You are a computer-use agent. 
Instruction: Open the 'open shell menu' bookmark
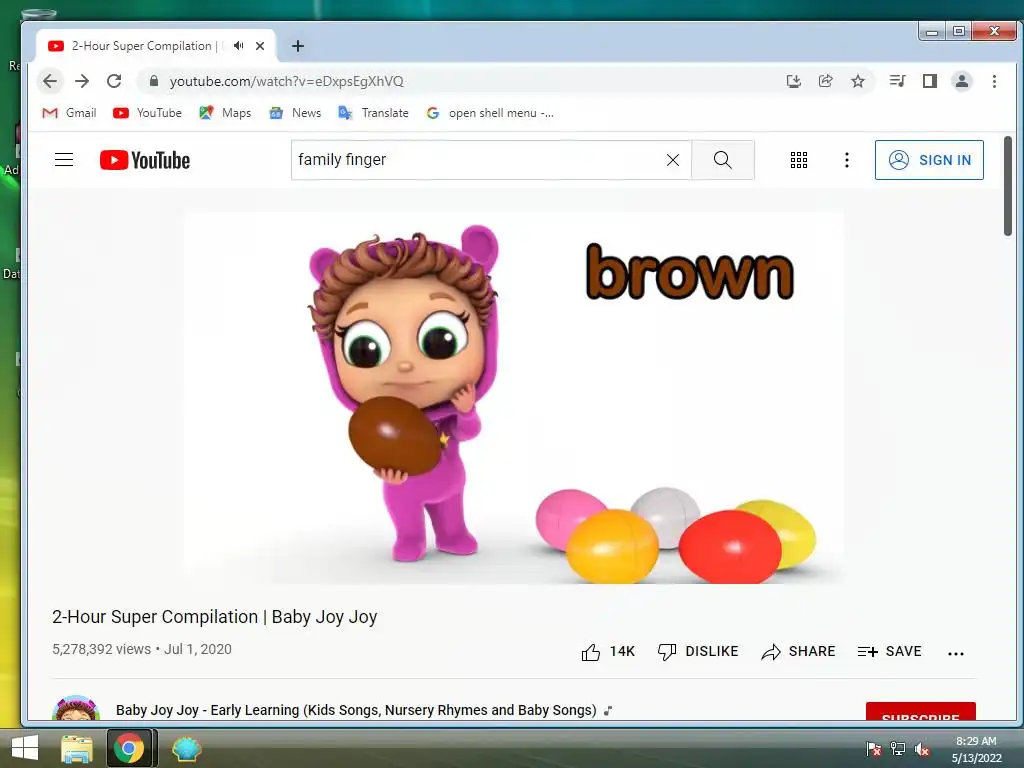pos(490,113)
